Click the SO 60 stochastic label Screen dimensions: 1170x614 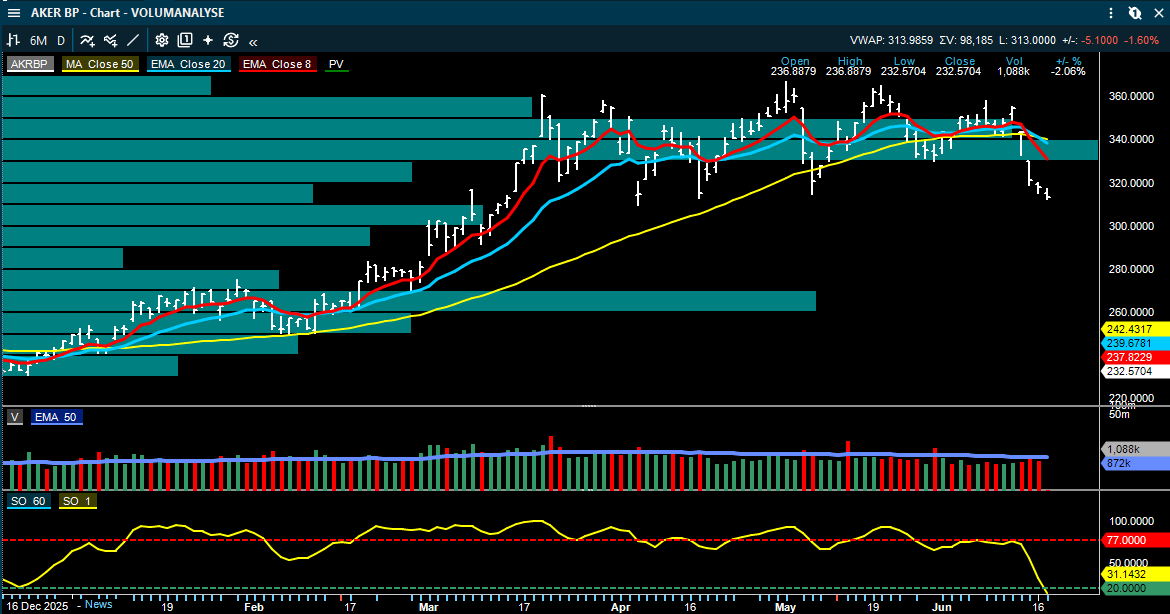pyautogui.click(x=28, y=501)
